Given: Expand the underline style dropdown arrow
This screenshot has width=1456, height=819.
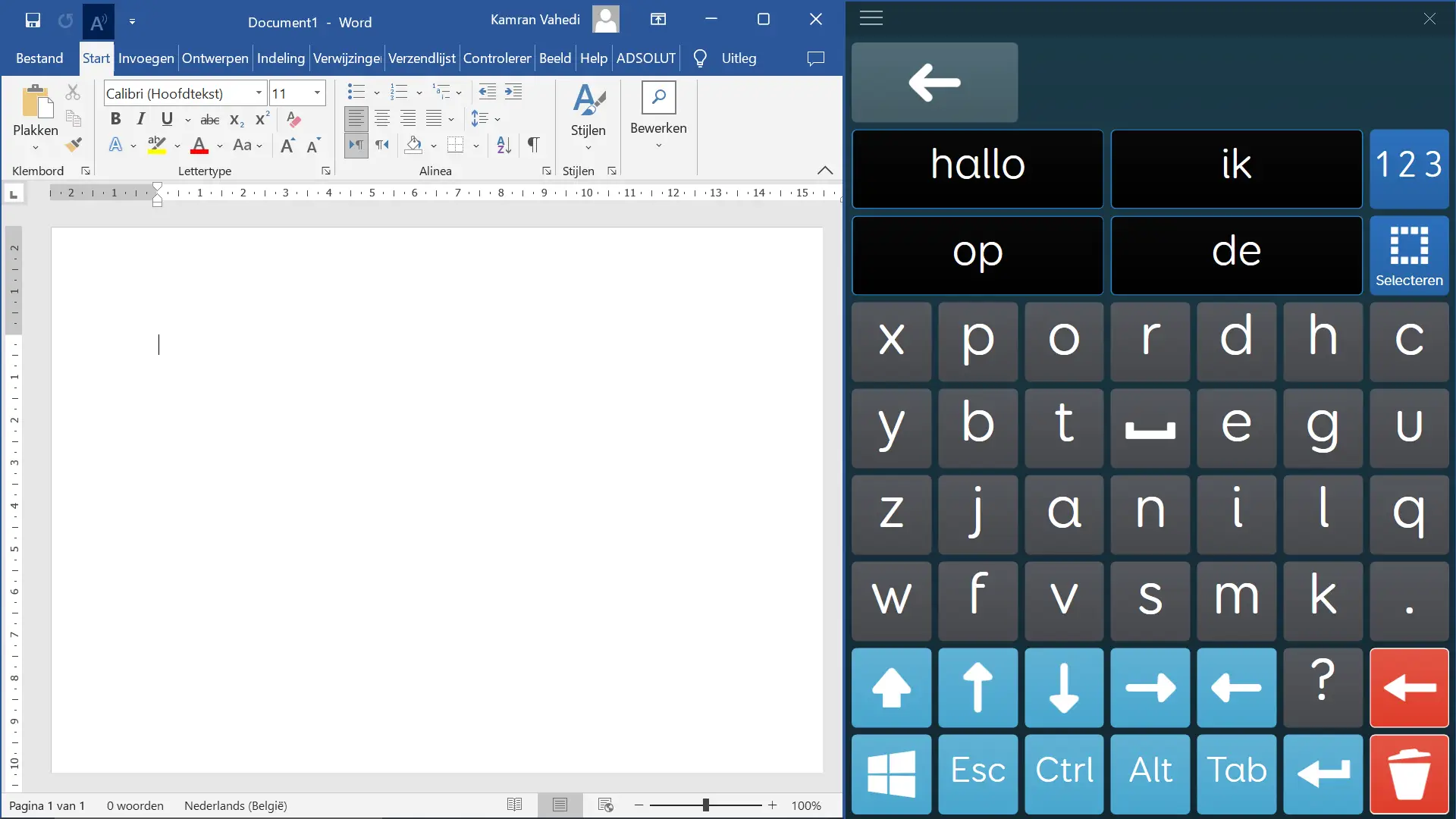Looking at the screenshot, I should point(188,120).
